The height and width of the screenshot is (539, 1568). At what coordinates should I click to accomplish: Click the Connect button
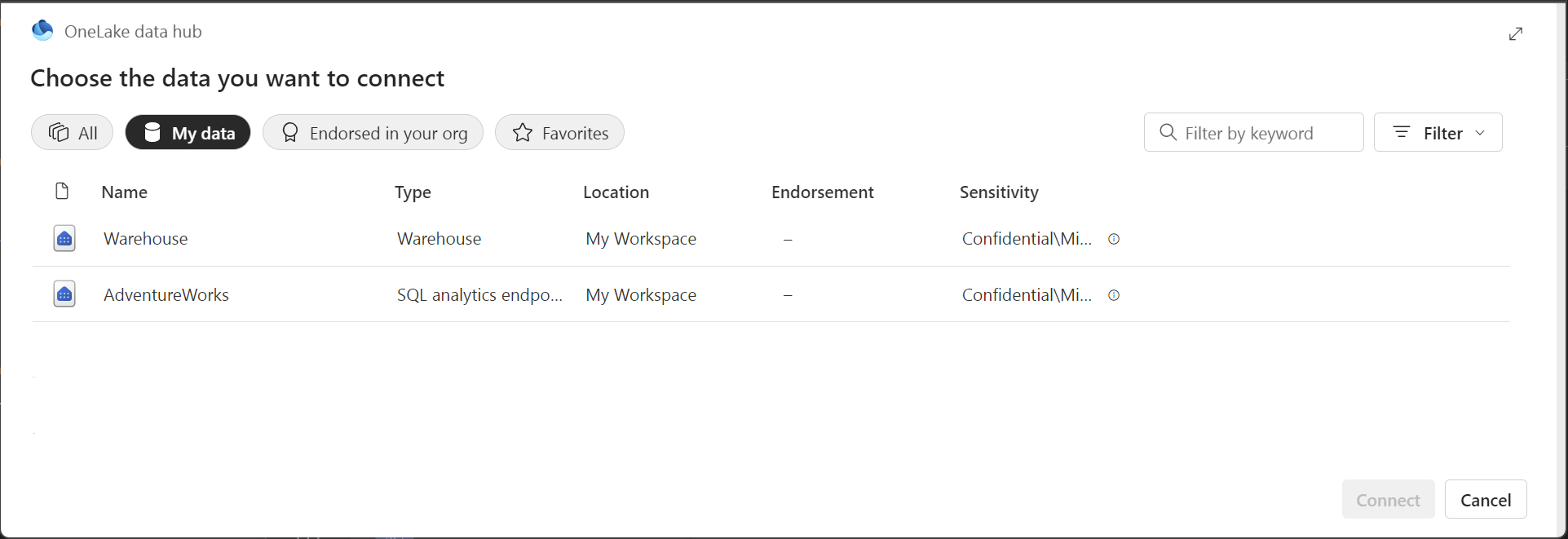point(1388,500)
